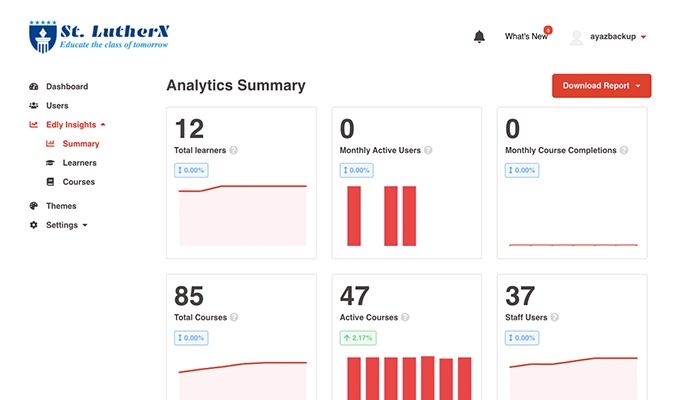Image resolution: width=700 pixels, height=400 pixels.
Task: Expand the Settings menu in the sidebar
Action: point(58,225)
